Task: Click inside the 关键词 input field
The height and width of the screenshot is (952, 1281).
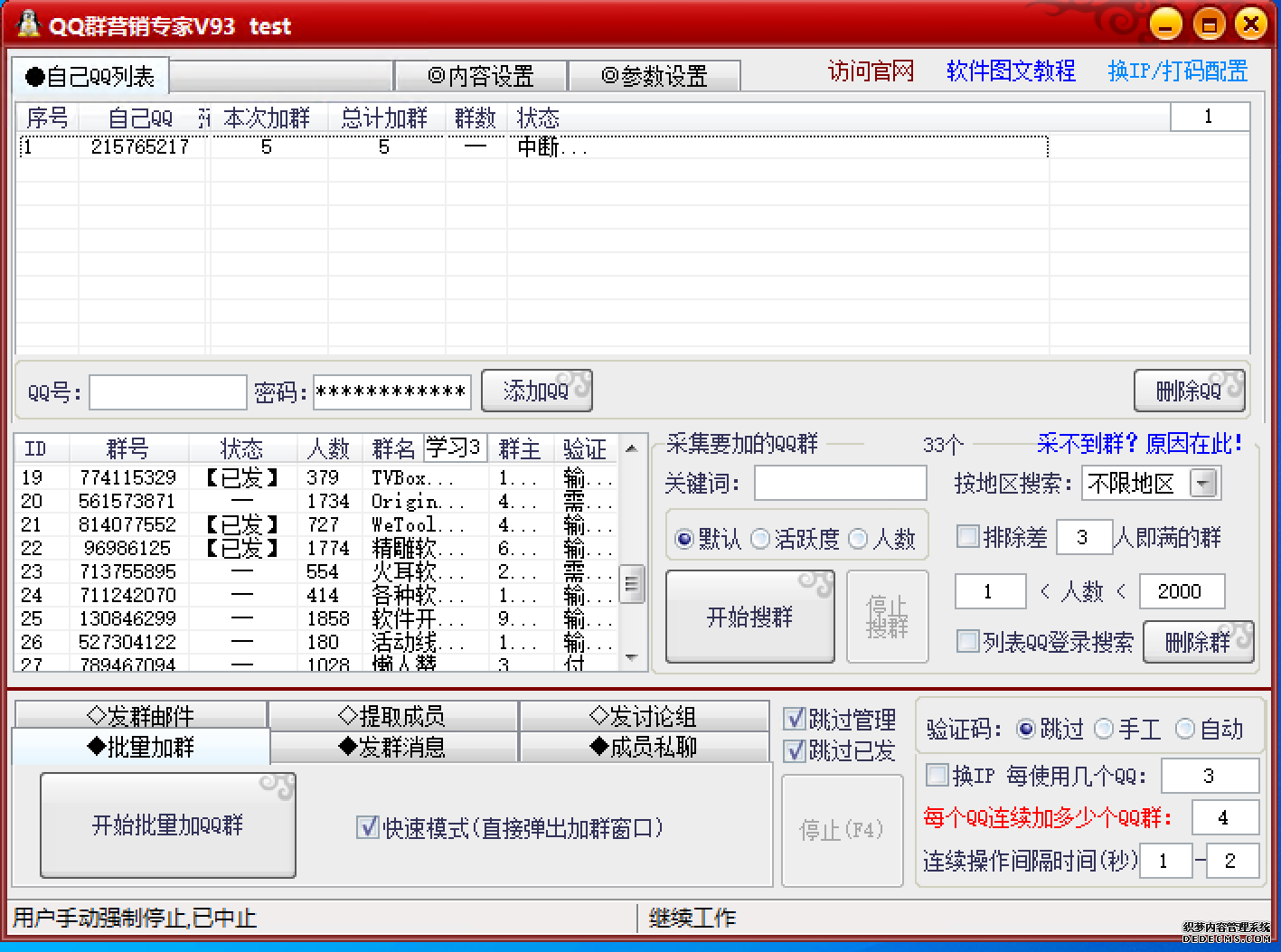Action: click(x=839, y=483)
